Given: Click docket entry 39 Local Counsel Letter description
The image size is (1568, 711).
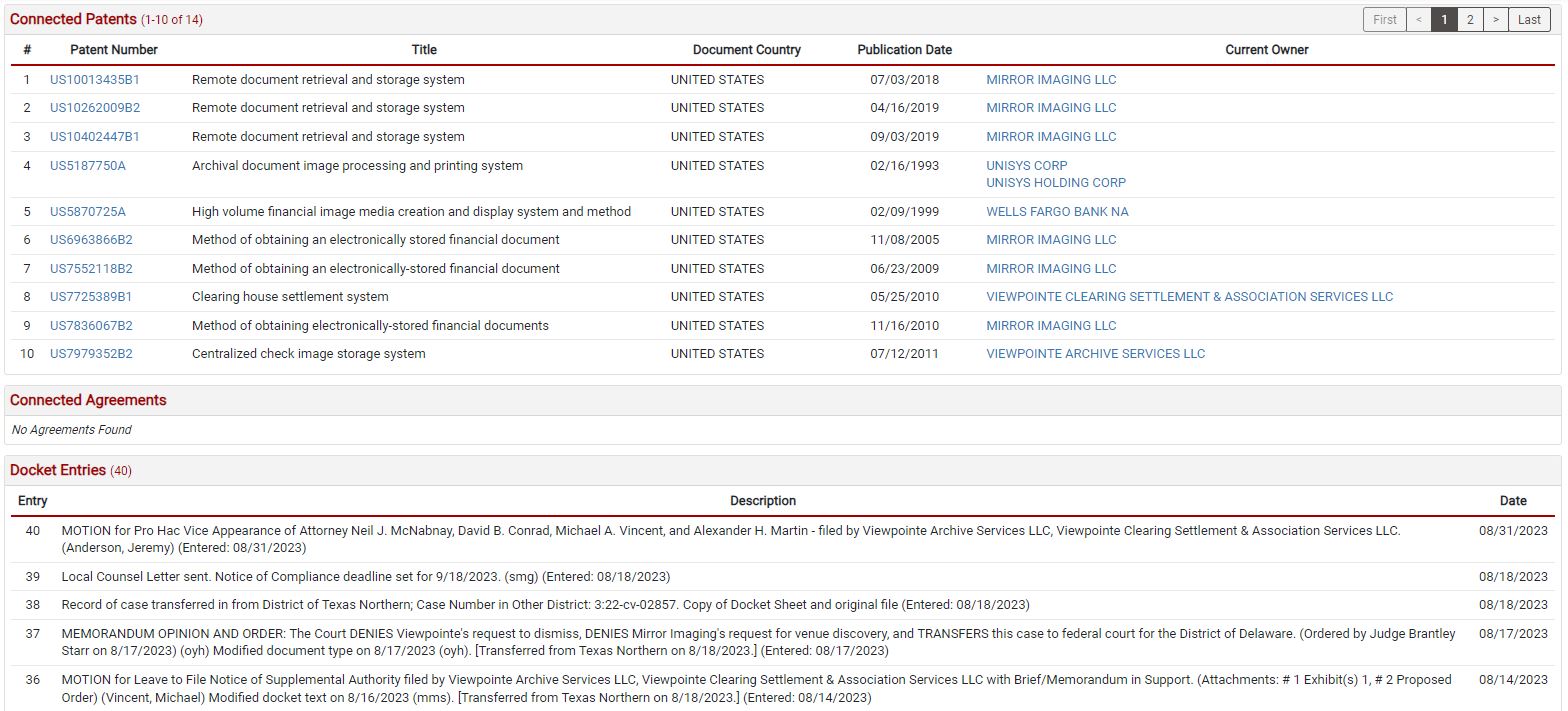Looking at the screenshot, I should tap(365, 577).
